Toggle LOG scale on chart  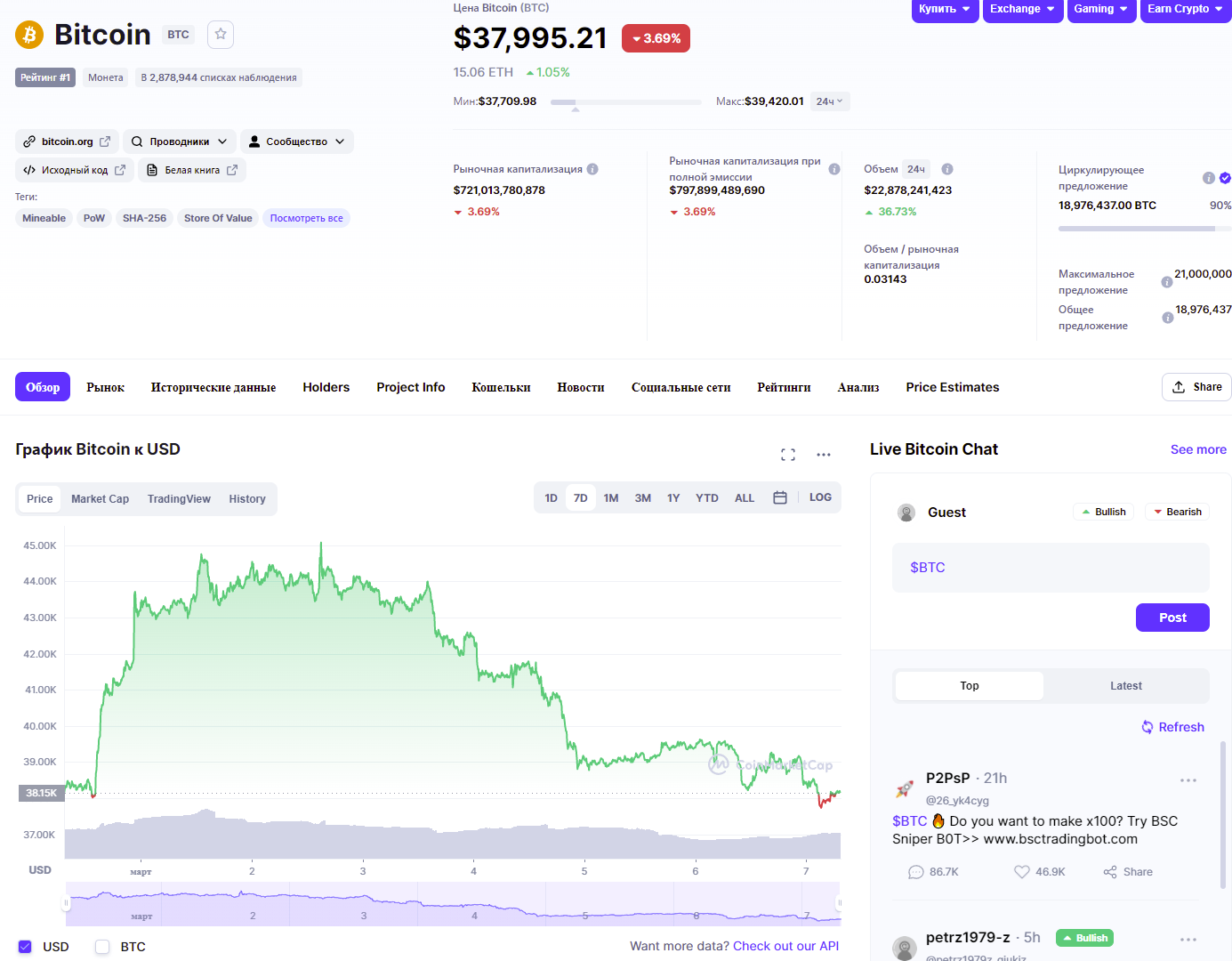click(820, 497)
